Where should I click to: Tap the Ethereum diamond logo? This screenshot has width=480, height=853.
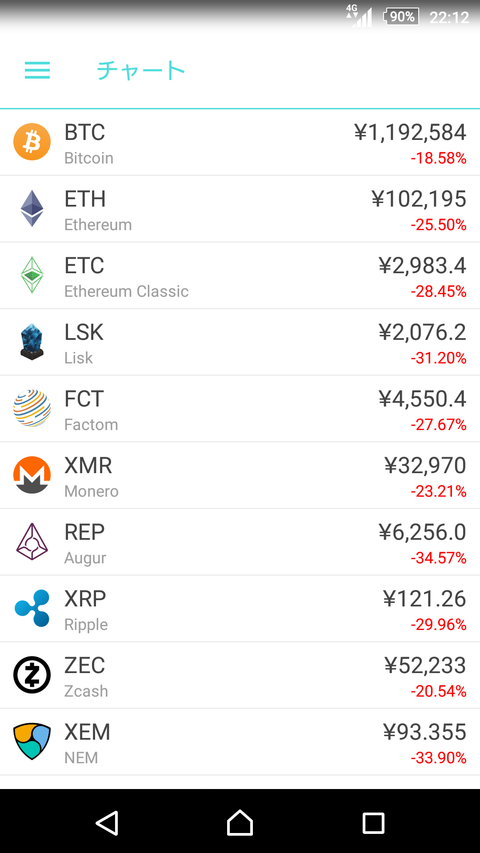(x=32, y=208)
